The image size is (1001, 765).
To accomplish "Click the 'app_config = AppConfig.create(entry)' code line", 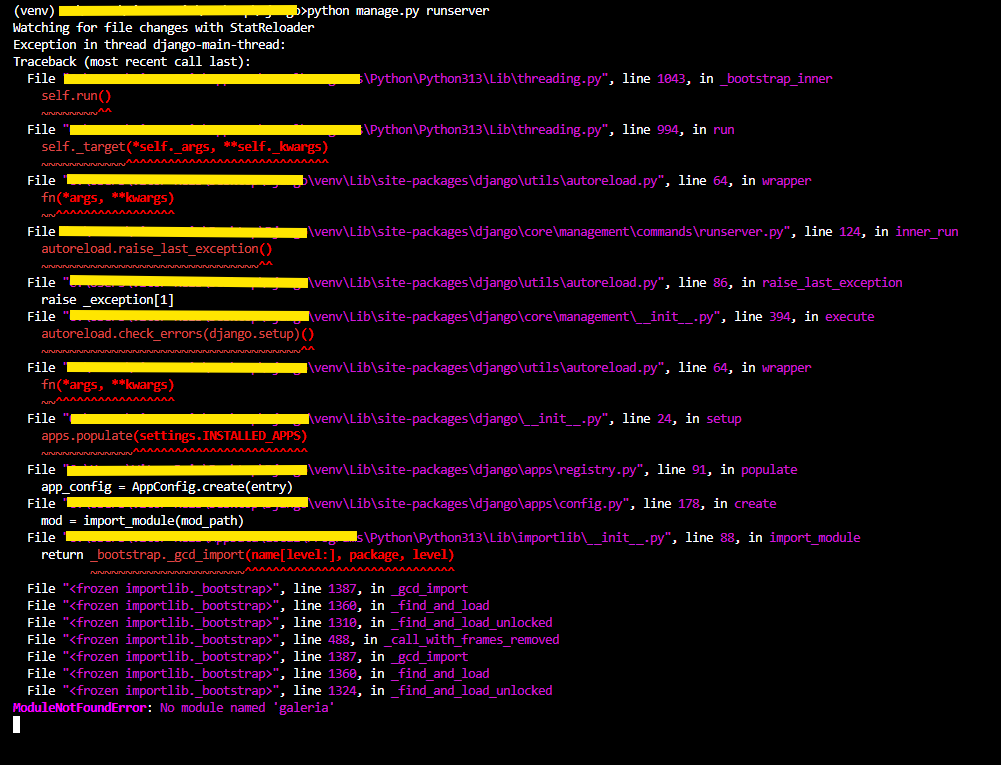I will point(166,487).
